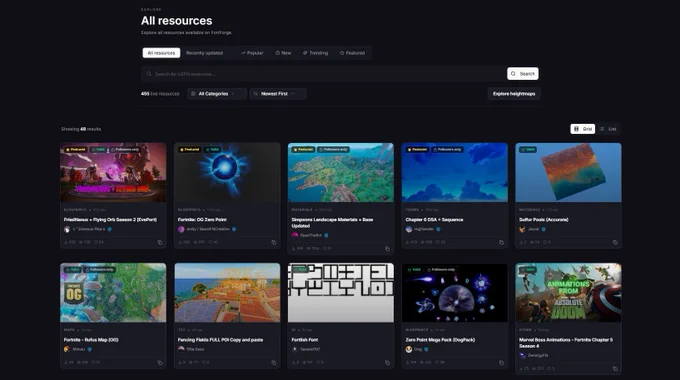Switch to the Trending tab

[x=315, y=53]
